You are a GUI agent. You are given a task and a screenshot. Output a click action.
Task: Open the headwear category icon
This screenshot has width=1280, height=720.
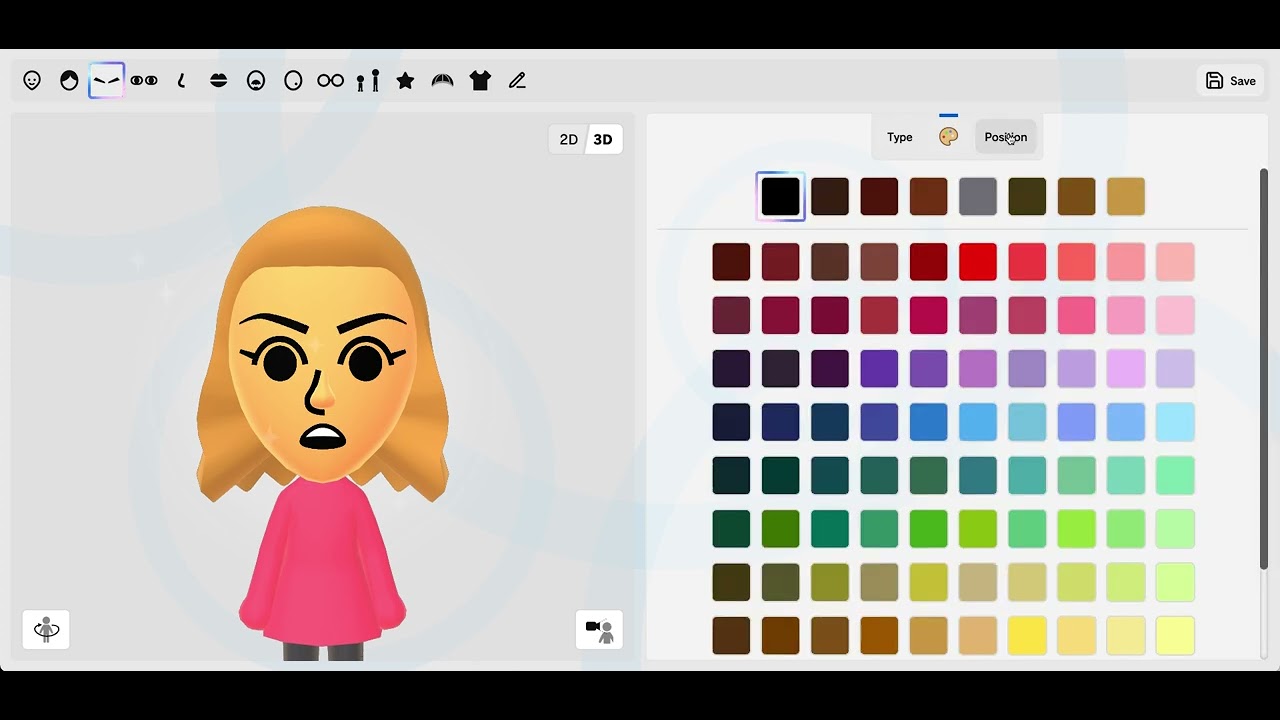pos(443,81)
